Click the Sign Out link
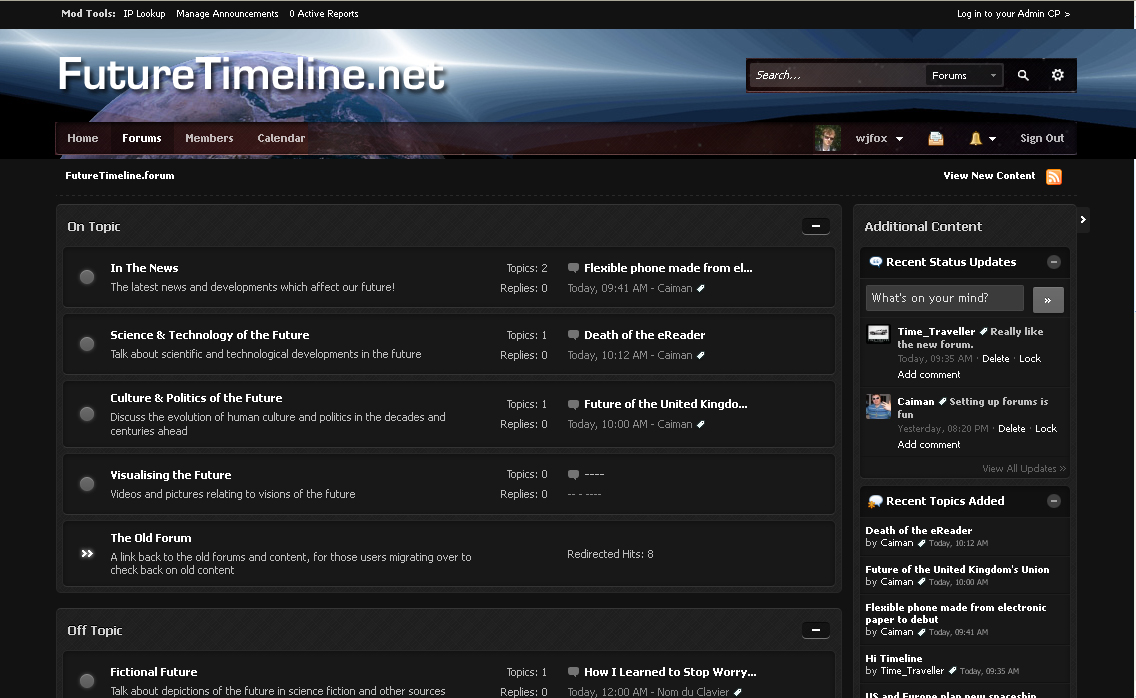 tap(1042, 138)
